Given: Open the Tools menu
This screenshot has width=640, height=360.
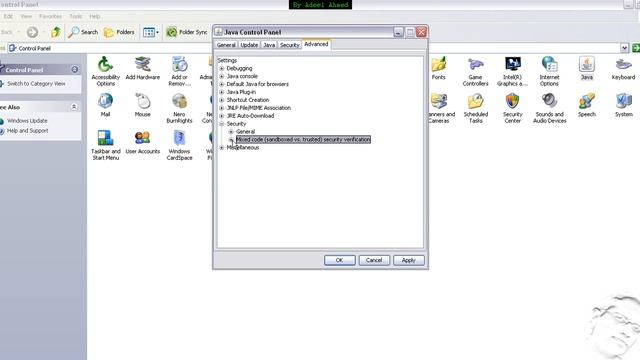Looking at the screenshot, I should tap(76, 16).
